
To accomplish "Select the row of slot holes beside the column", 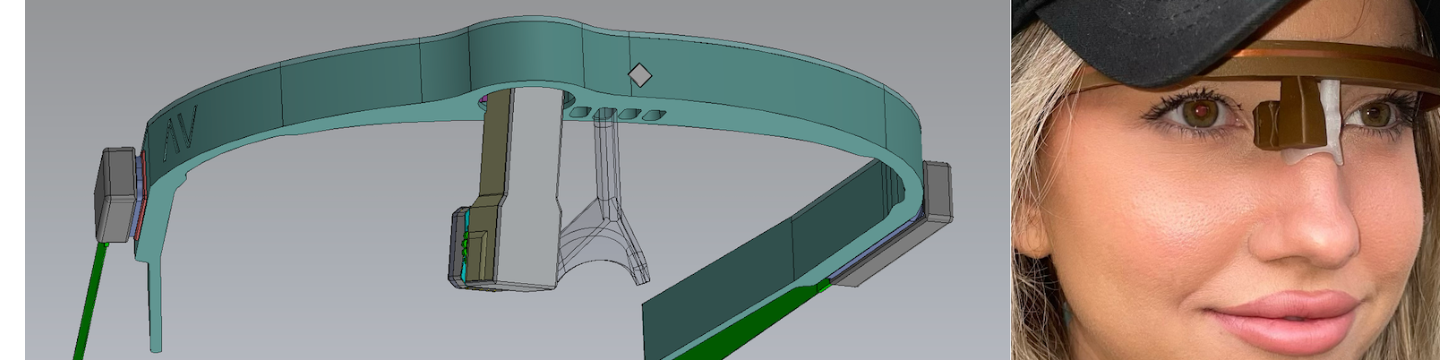I will [616, 115].
